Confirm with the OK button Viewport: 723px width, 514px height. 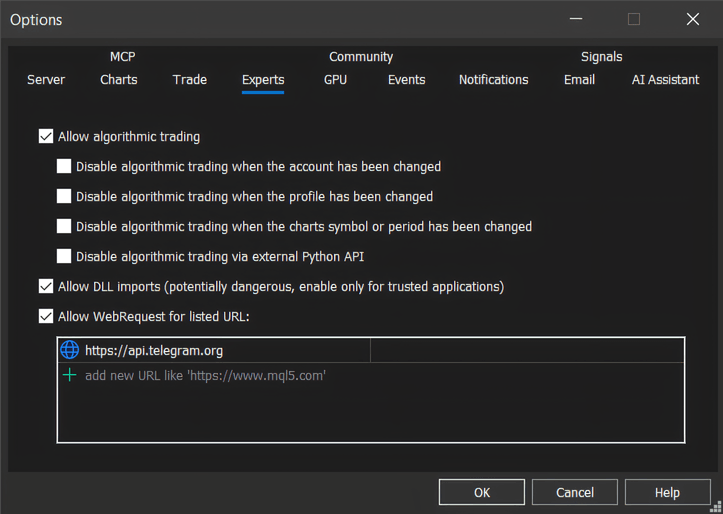point(482,492)
